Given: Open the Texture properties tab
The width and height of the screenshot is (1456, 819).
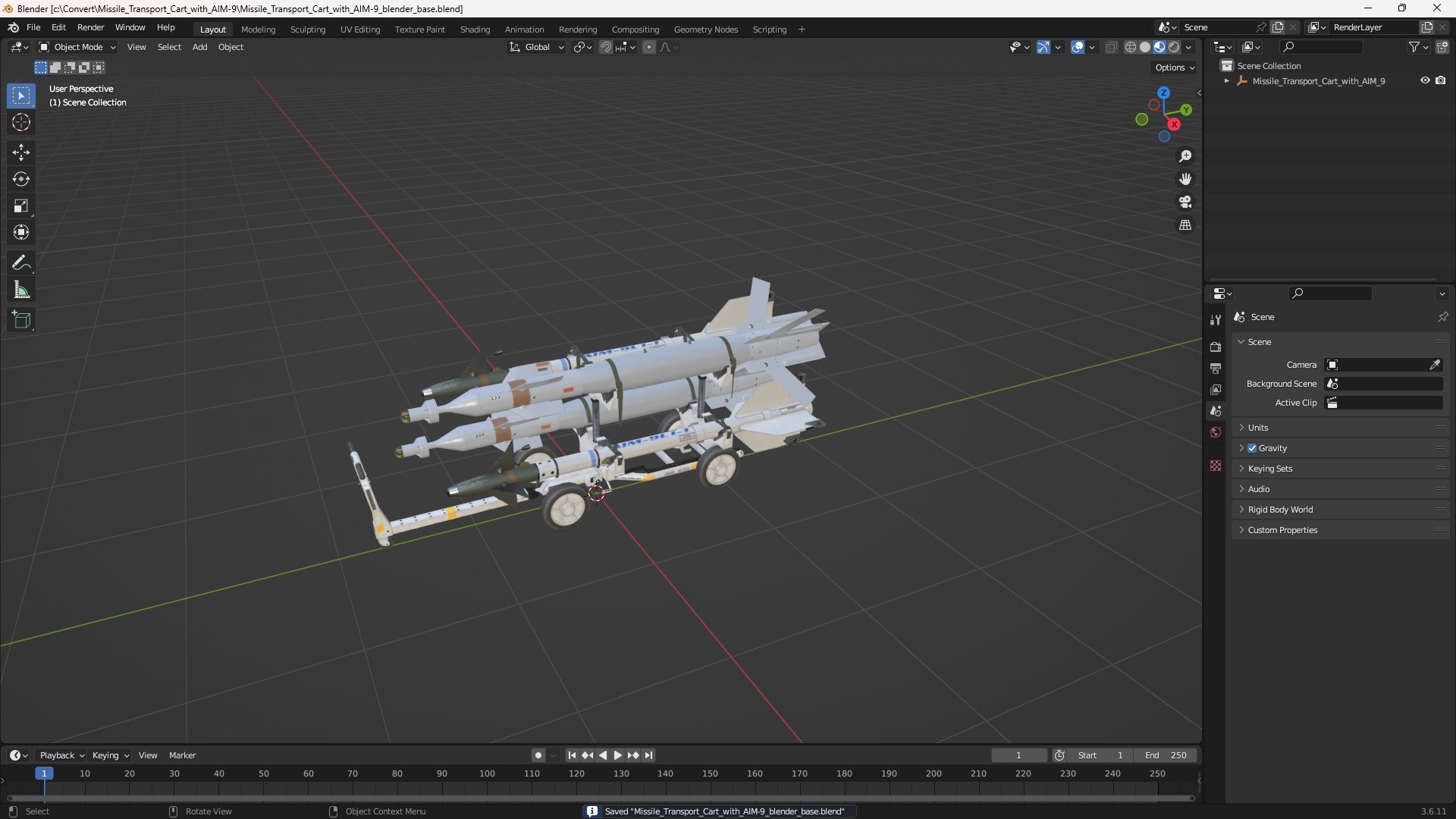Looking at the screenshot, I should tap(1216, 466).
